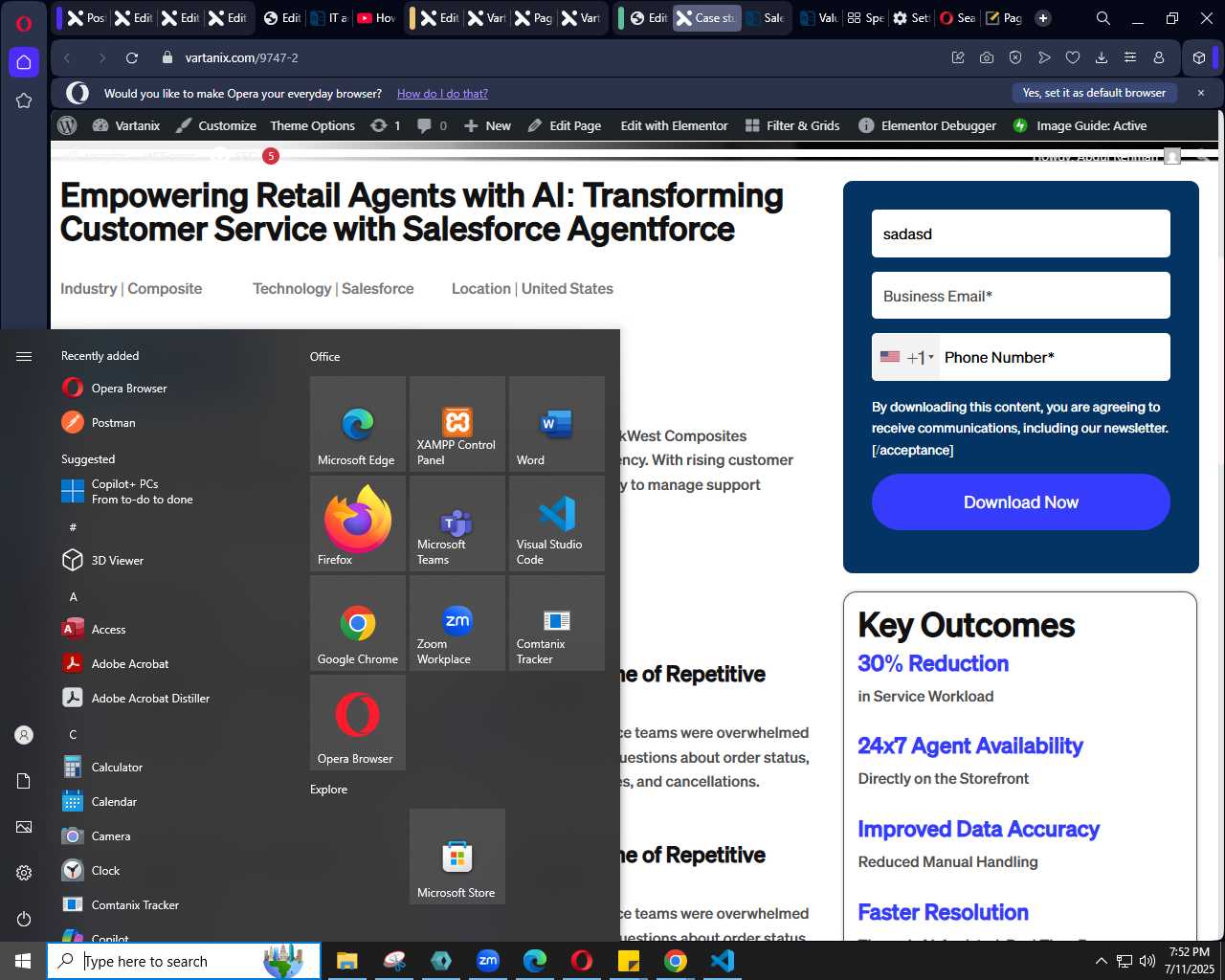The height and width of the screenshot is (980, 1225).
Task: Open Zoom from the taskbar
Action: [488, 961]
